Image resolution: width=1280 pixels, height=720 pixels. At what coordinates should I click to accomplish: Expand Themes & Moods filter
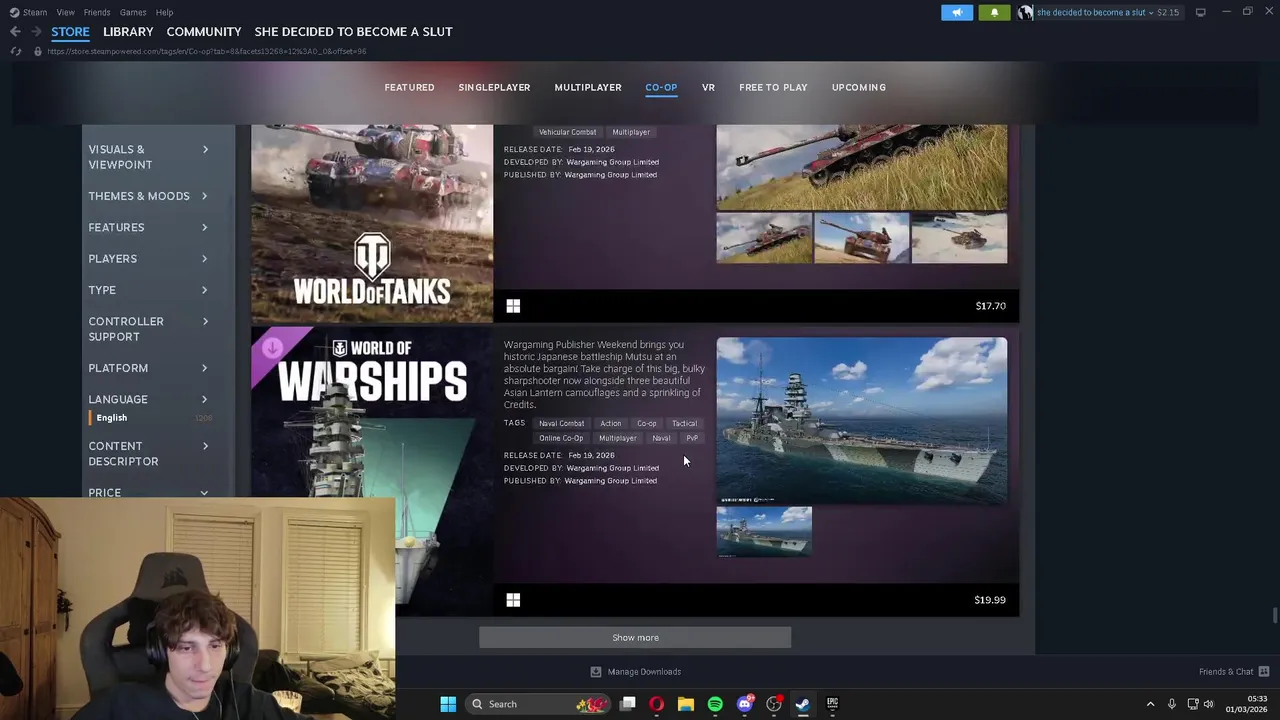tap(149, 196)
